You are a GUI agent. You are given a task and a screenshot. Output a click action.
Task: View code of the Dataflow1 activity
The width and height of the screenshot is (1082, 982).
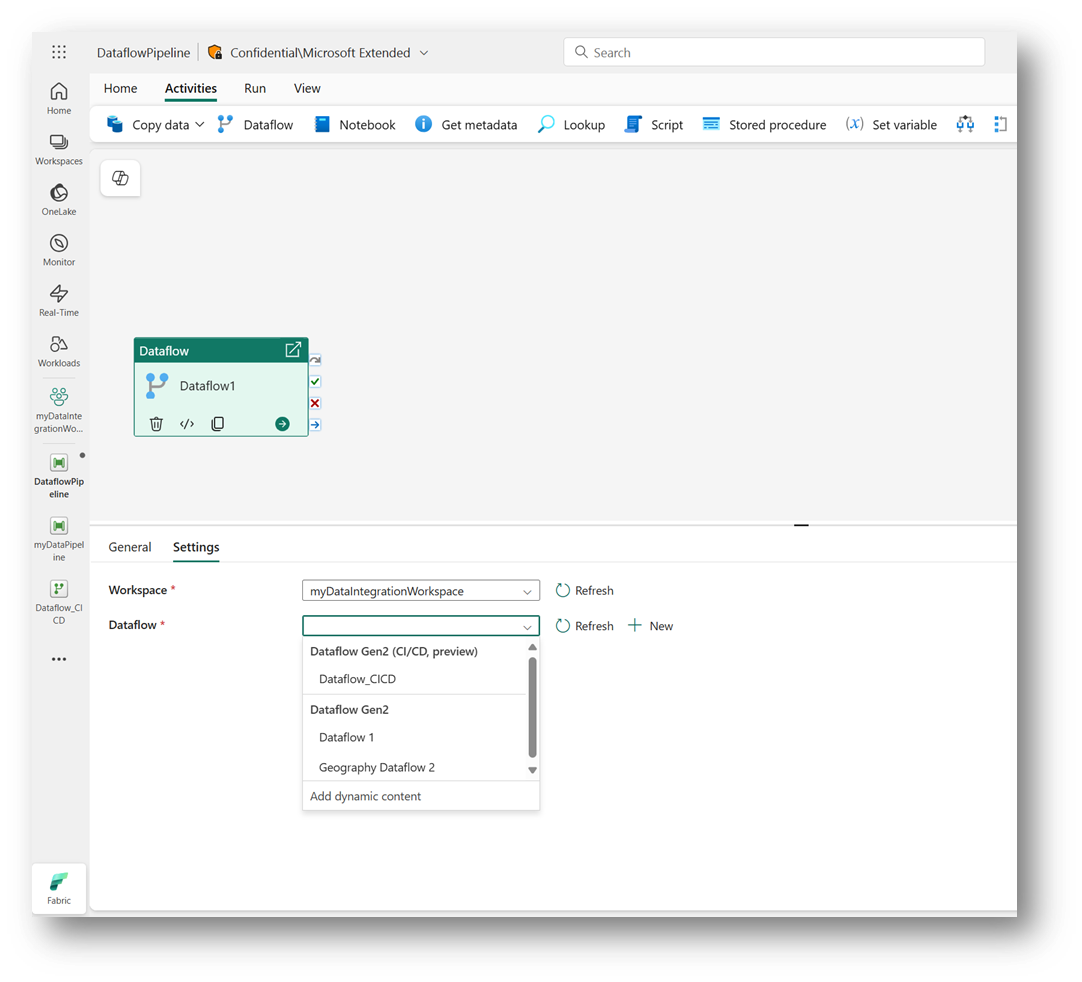pyautogui.click(x=187, y=424)
